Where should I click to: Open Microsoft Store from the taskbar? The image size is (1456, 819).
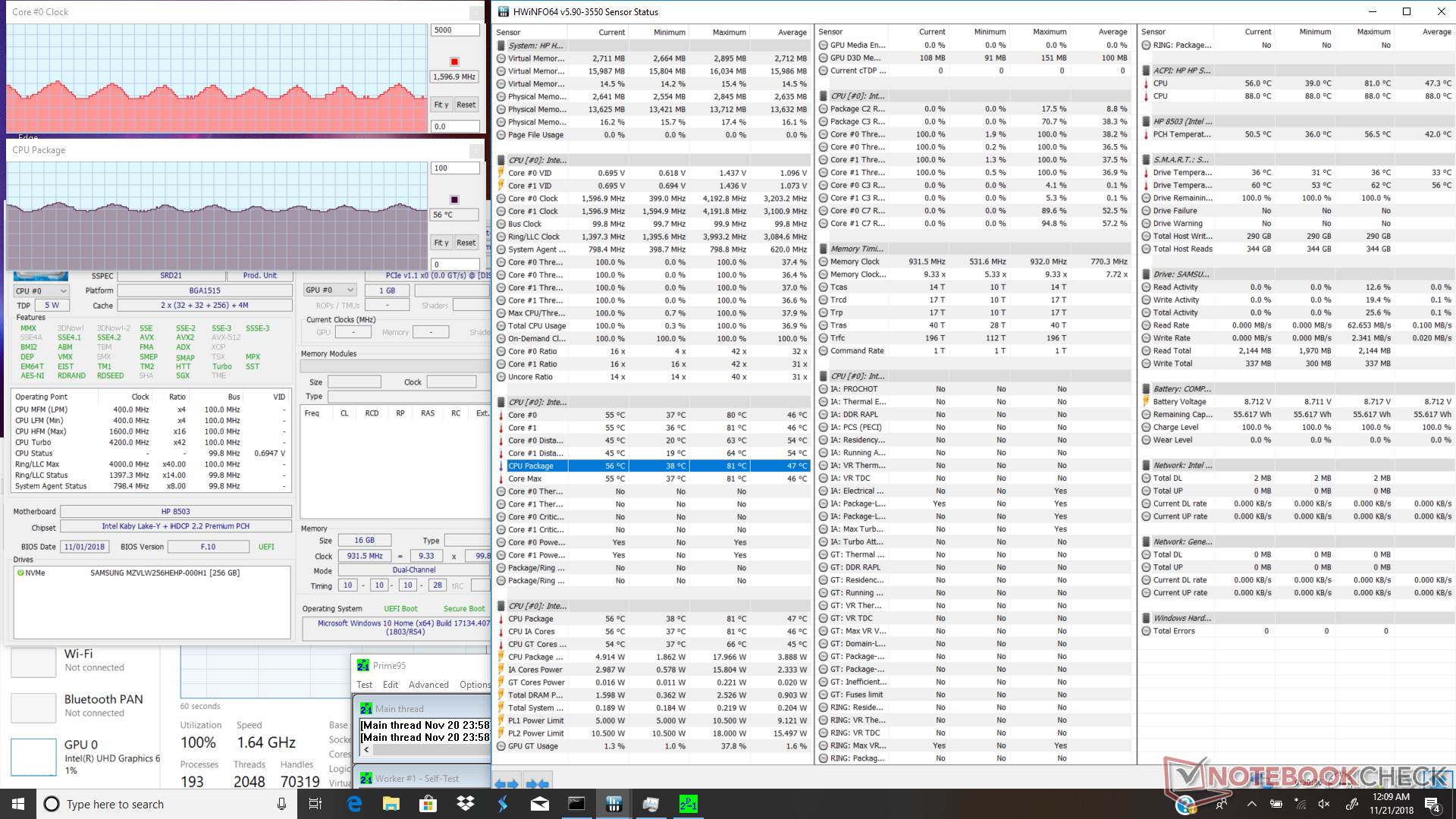tap(428, 804)
